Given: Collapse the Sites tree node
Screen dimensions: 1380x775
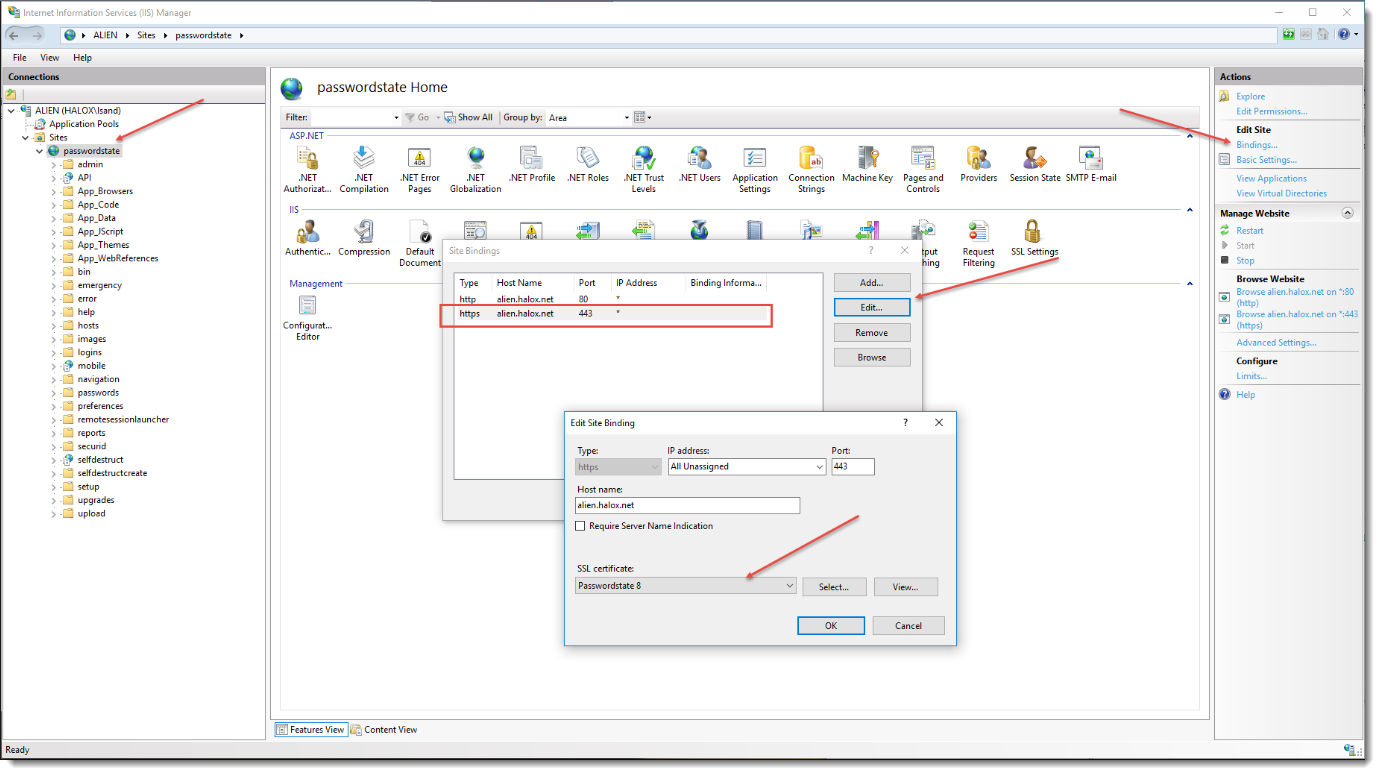Looking at the screenshot, I should pyautogui.click(x=26, y=137).
